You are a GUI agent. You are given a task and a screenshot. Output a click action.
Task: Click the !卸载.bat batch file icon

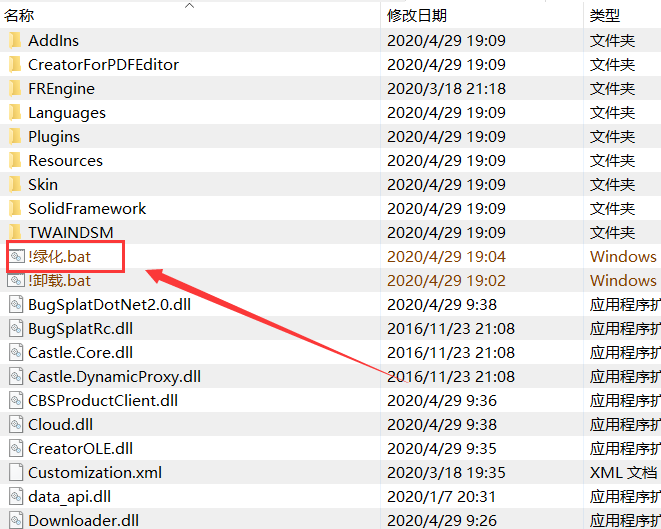(16, 281)
